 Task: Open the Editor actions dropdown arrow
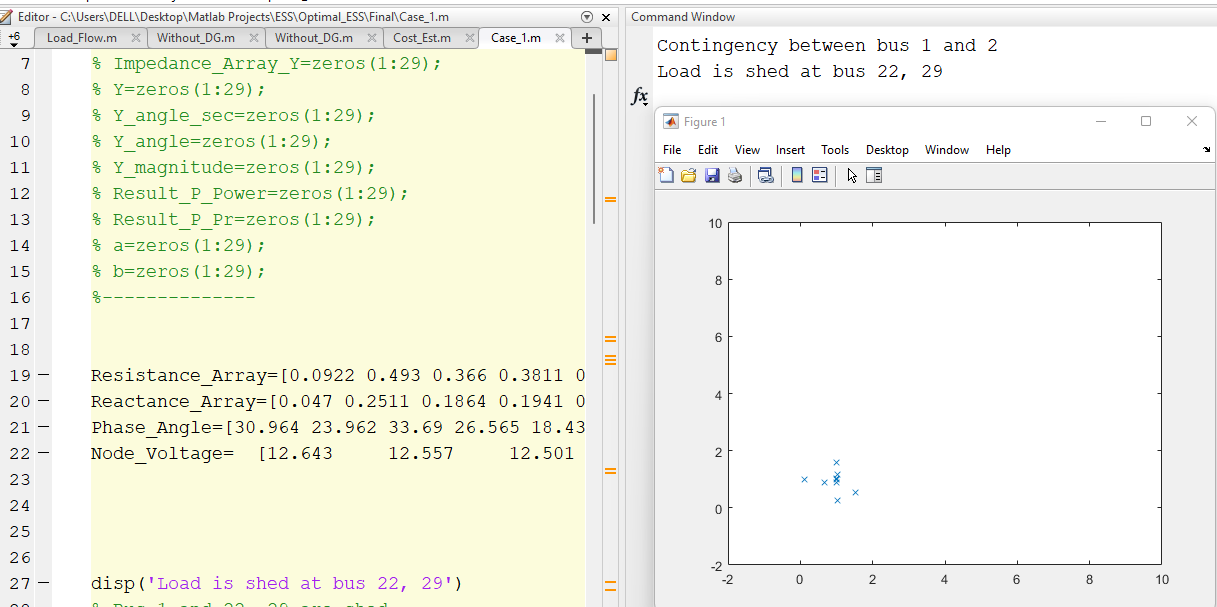pos(585,16)
